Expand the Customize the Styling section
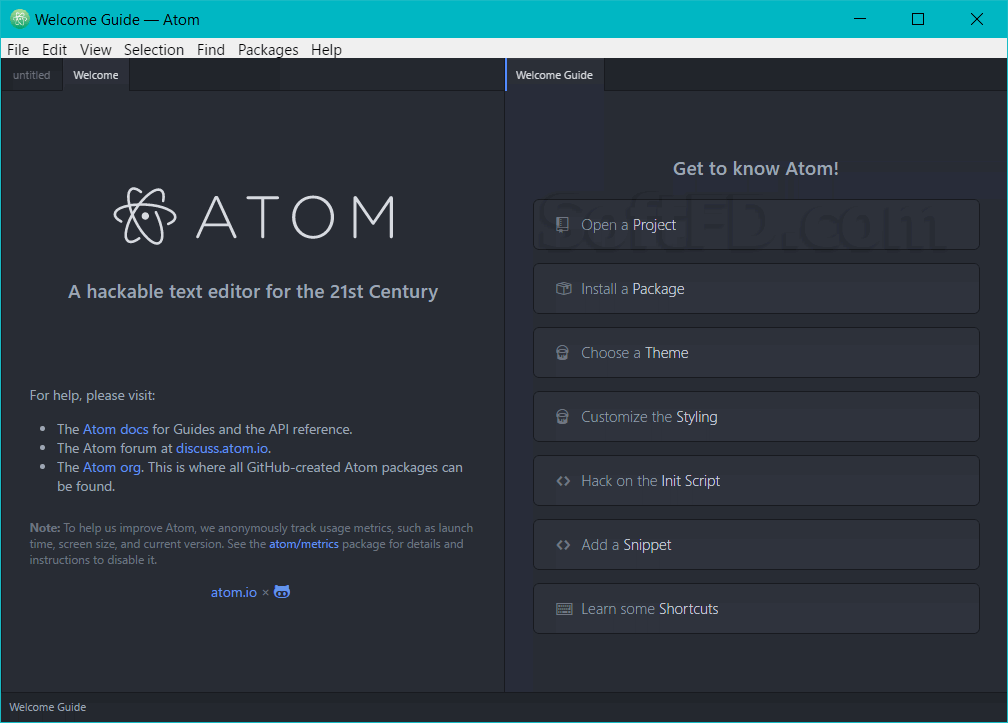The image size is (1008, 723). (756, 416)
